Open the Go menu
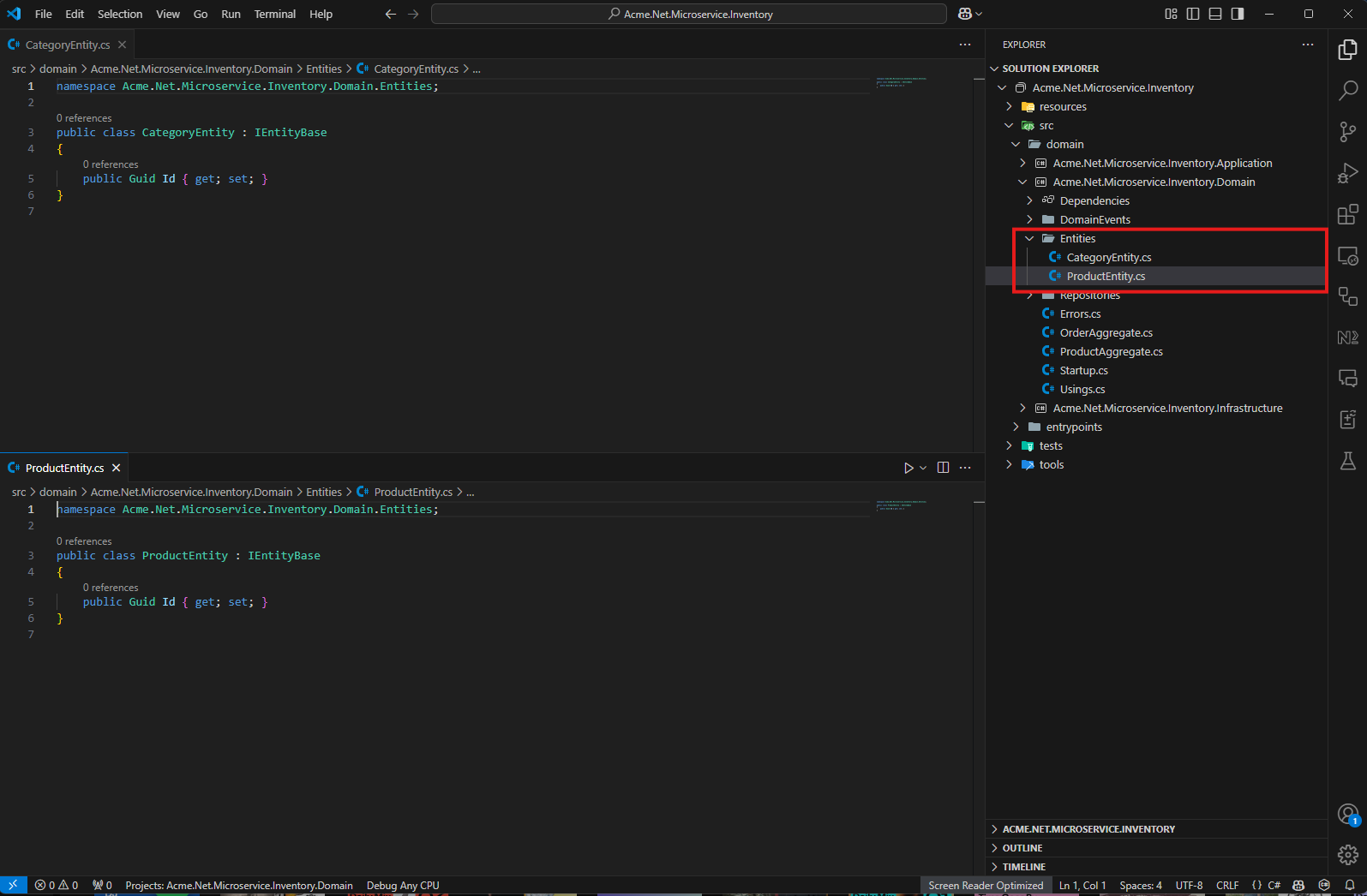This screenshot has height=896, width=1367. click(x=201, y=14)
